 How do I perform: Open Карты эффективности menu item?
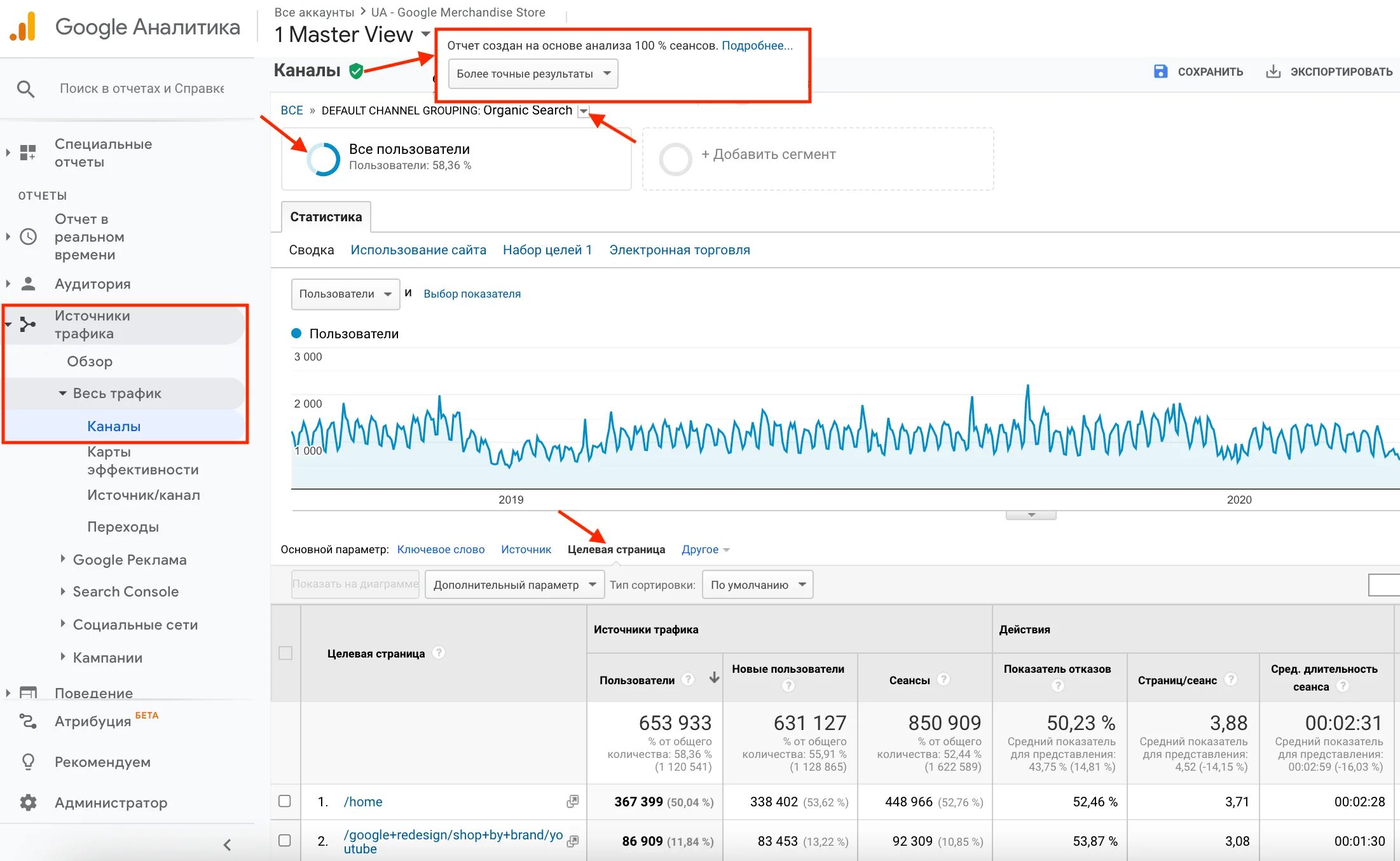click(142, 460)
